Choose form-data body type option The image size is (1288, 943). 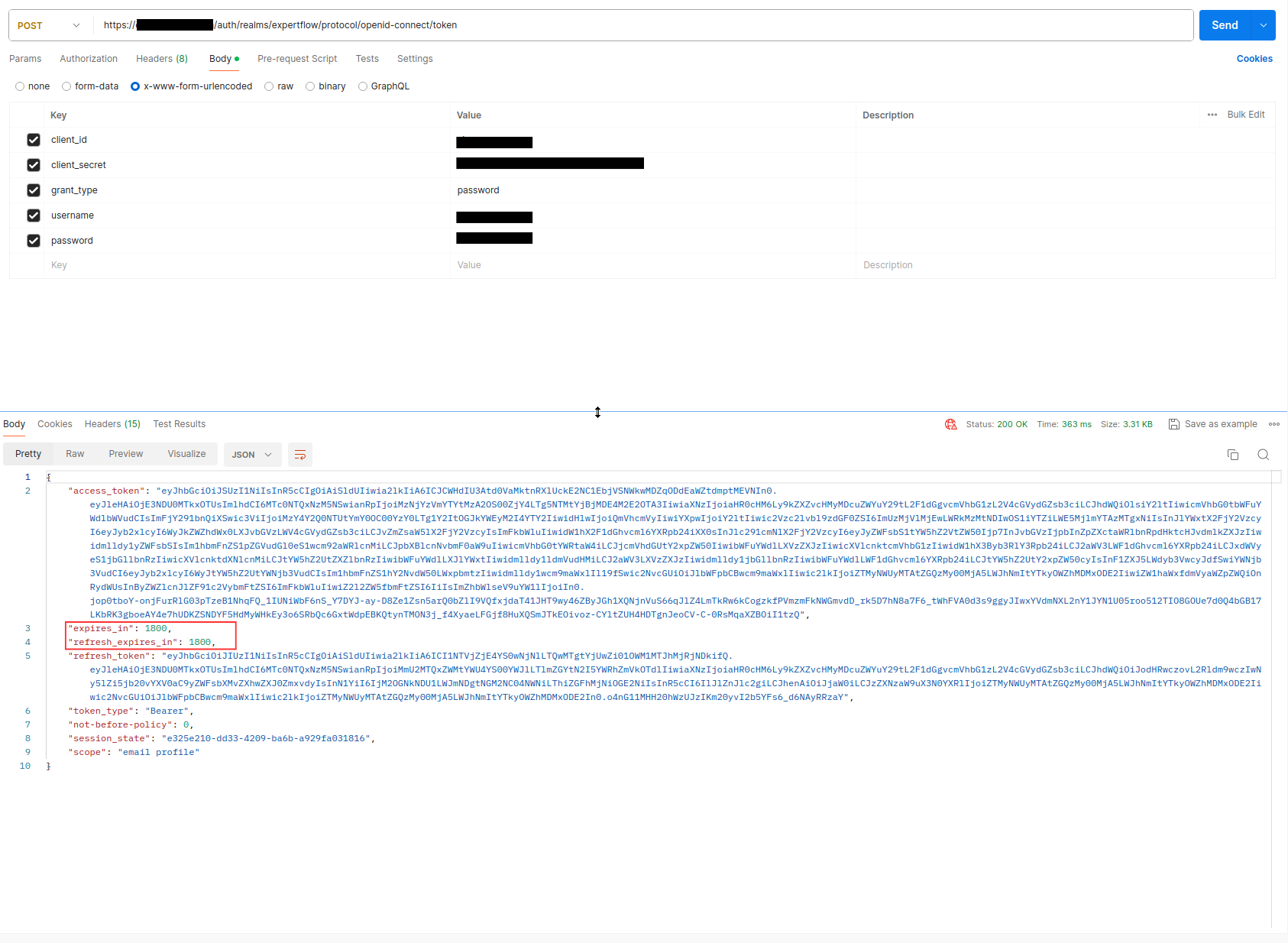[66, 86]
